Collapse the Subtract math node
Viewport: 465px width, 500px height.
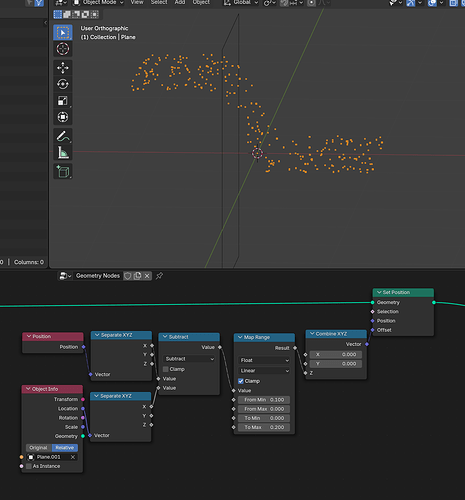pyautogui.click(x=165, y=337)
